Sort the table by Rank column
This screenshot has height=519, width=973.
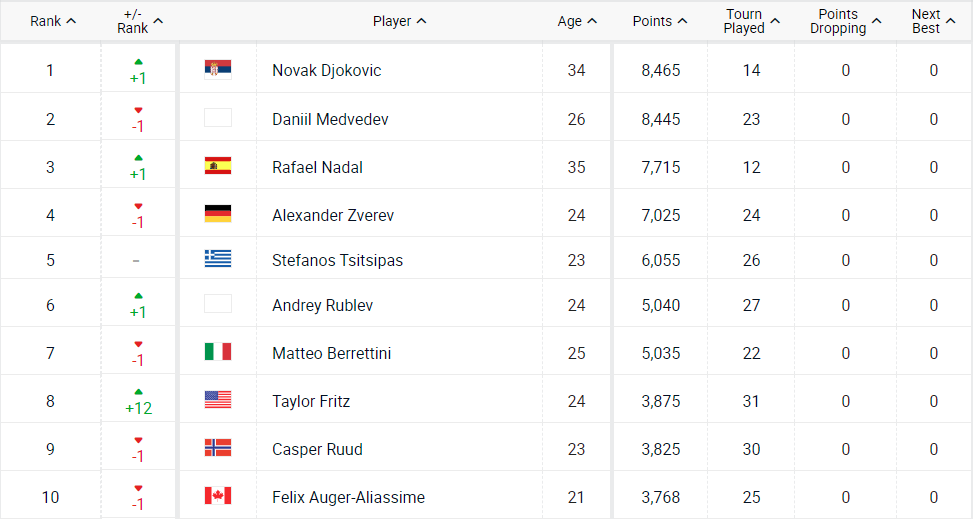coord(53,21)
